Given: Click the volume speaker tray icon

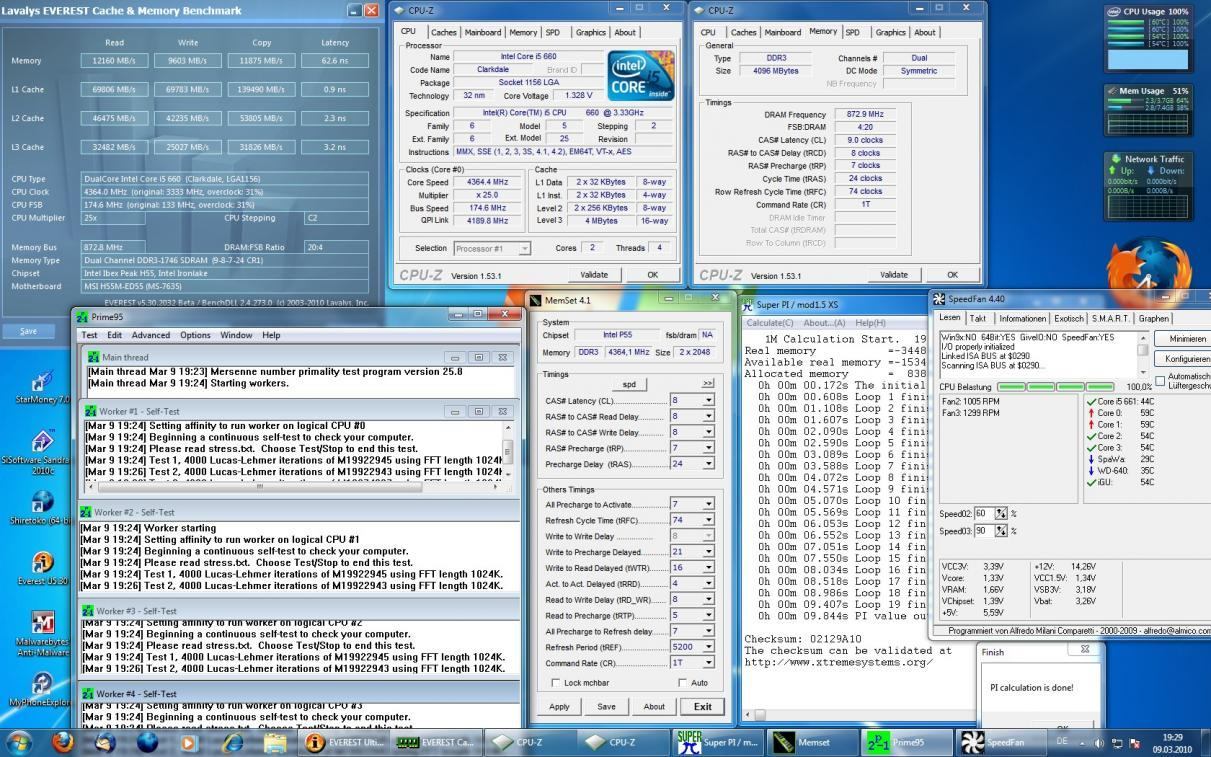Looking at the screenshot, I should pyautogui.click(x=1100, y=743).
